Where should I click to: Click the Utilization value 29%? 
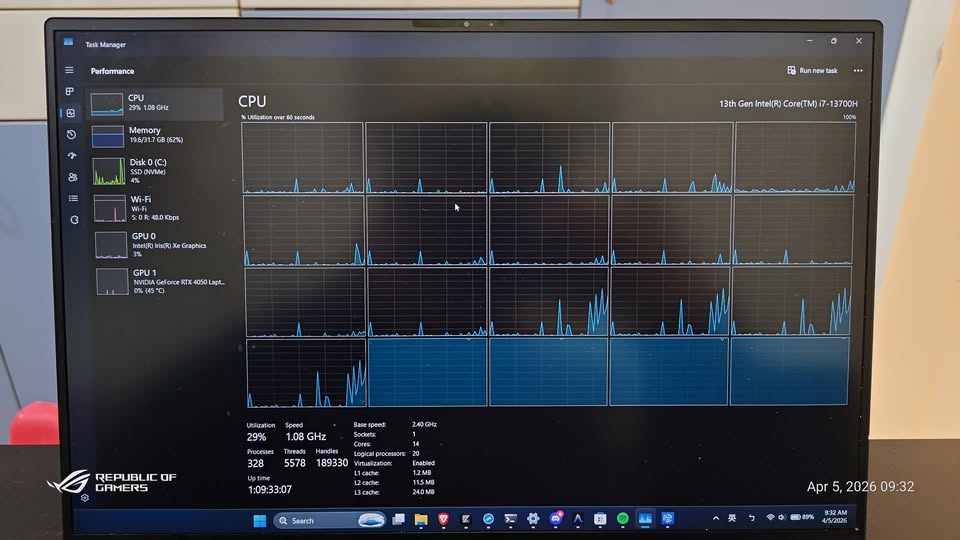(x=257, y=437)
